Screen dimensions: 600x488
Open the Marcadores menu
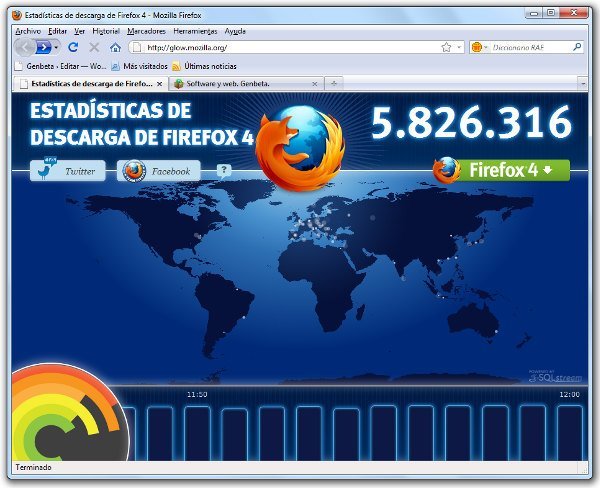146,31
